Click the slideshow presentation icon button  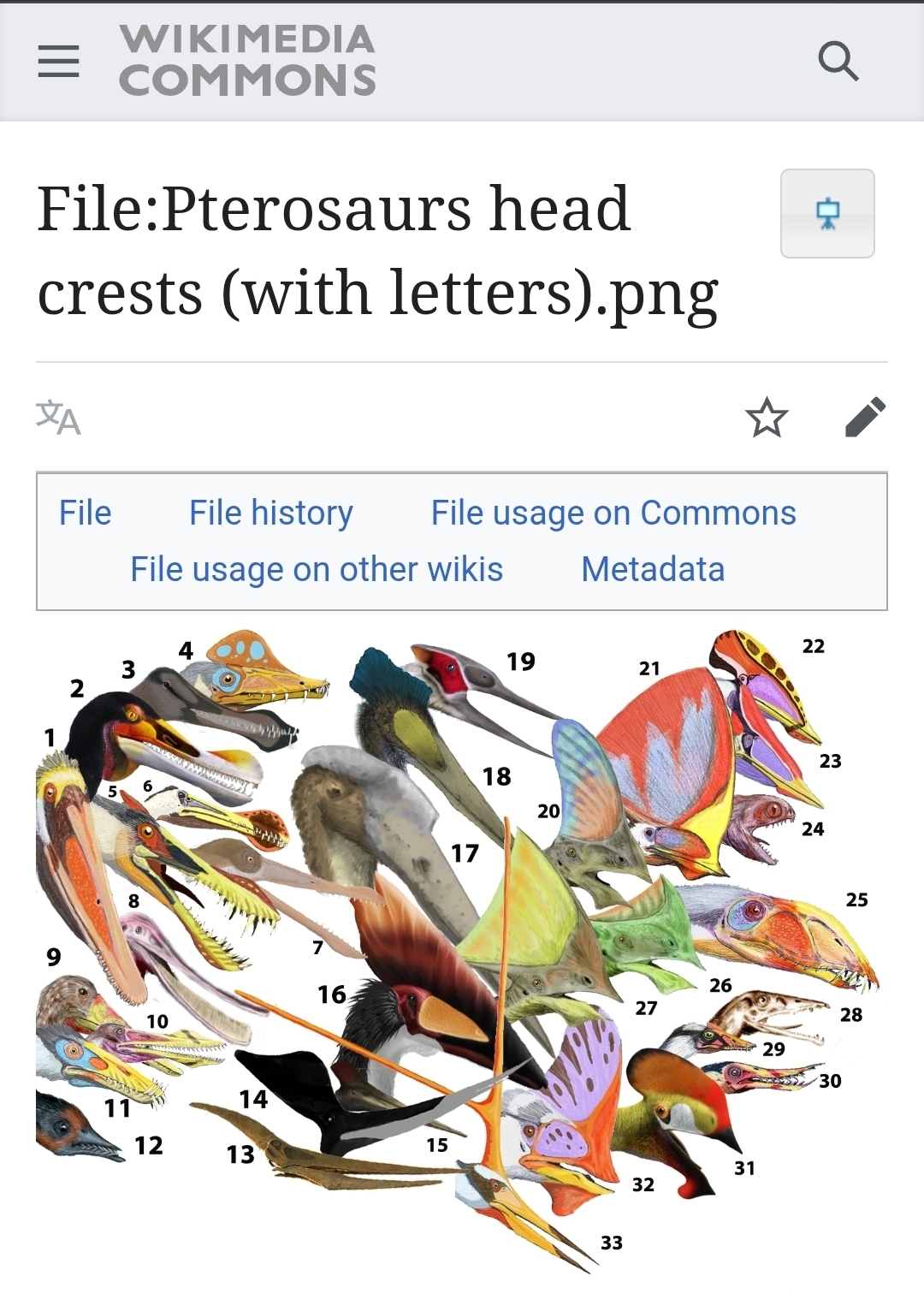[827, 213]
